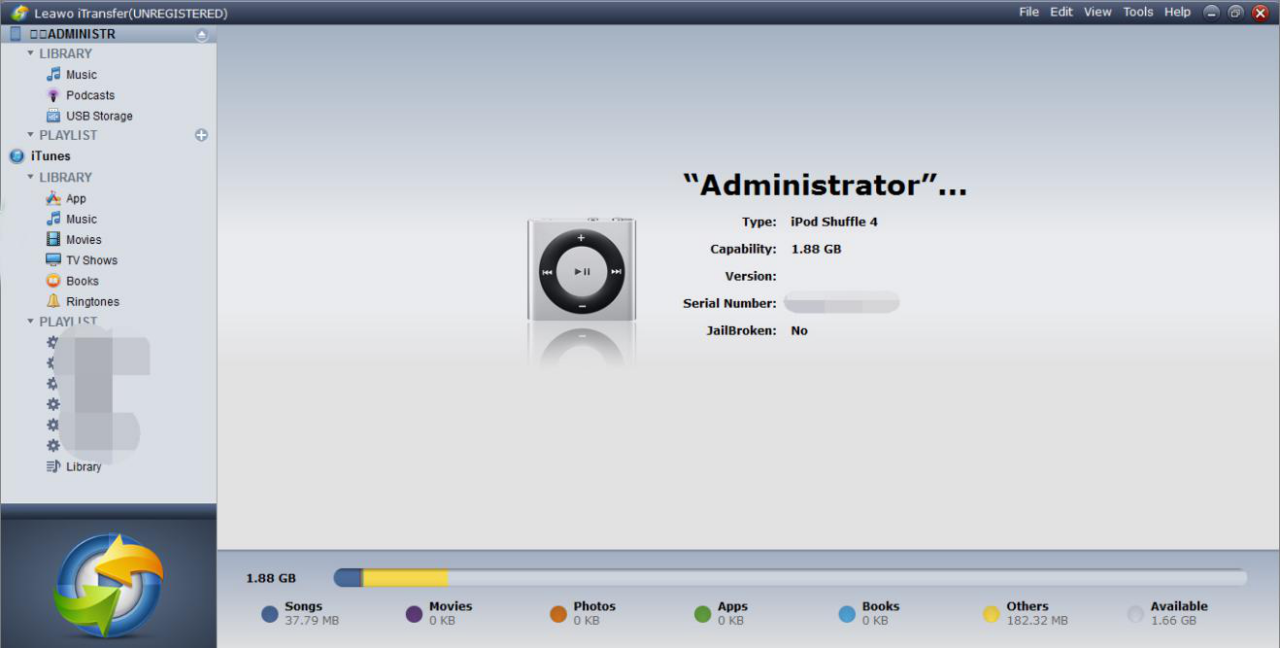This screenshot has width=1280, height=648.
Task: Open the Help menu
Action: pyautogui.click(x=1178, y=12)
